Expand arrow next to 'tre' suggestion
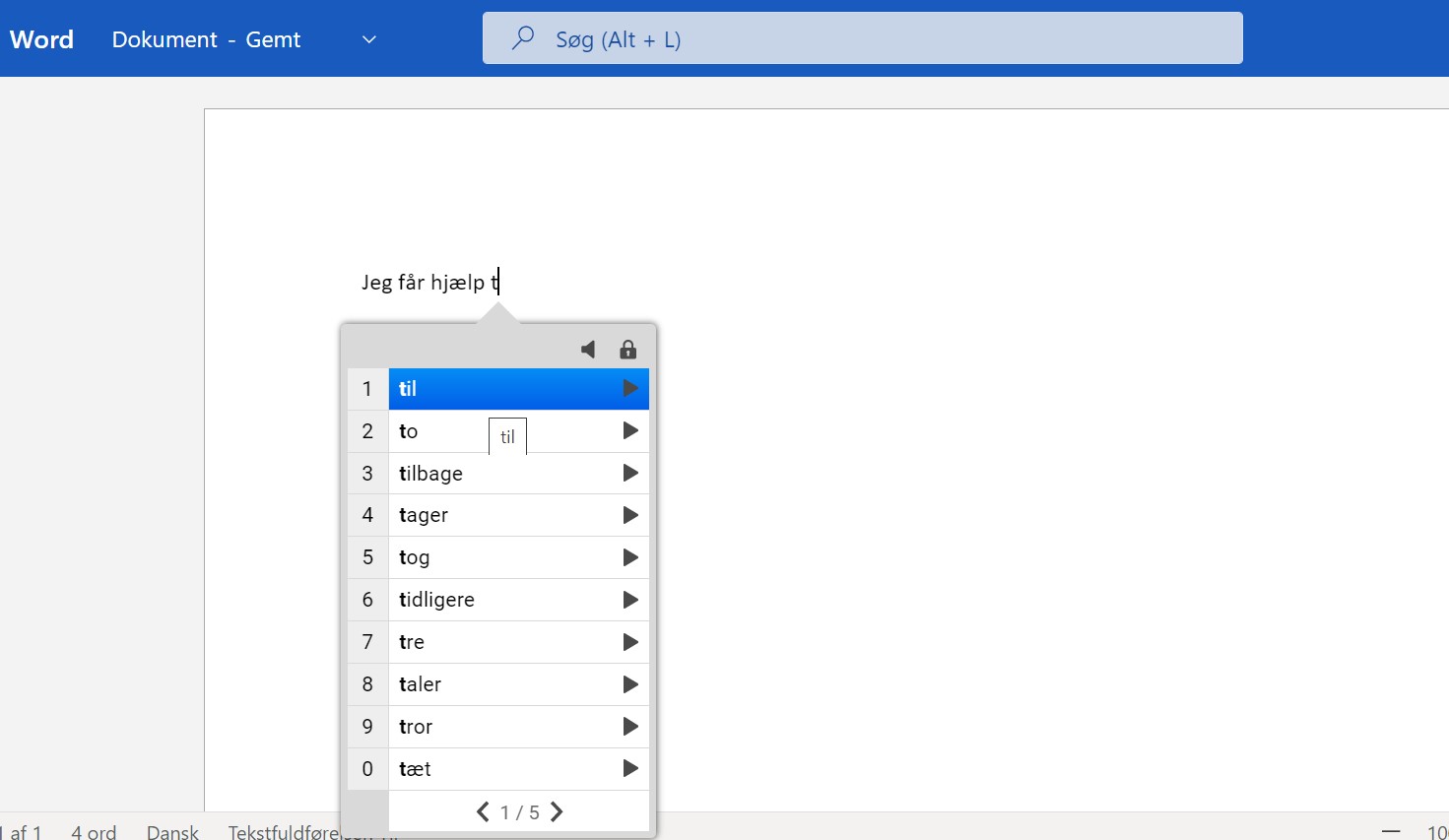Image resolution: width=1449 pixels, height=840 pixels. tap(630, 642)
